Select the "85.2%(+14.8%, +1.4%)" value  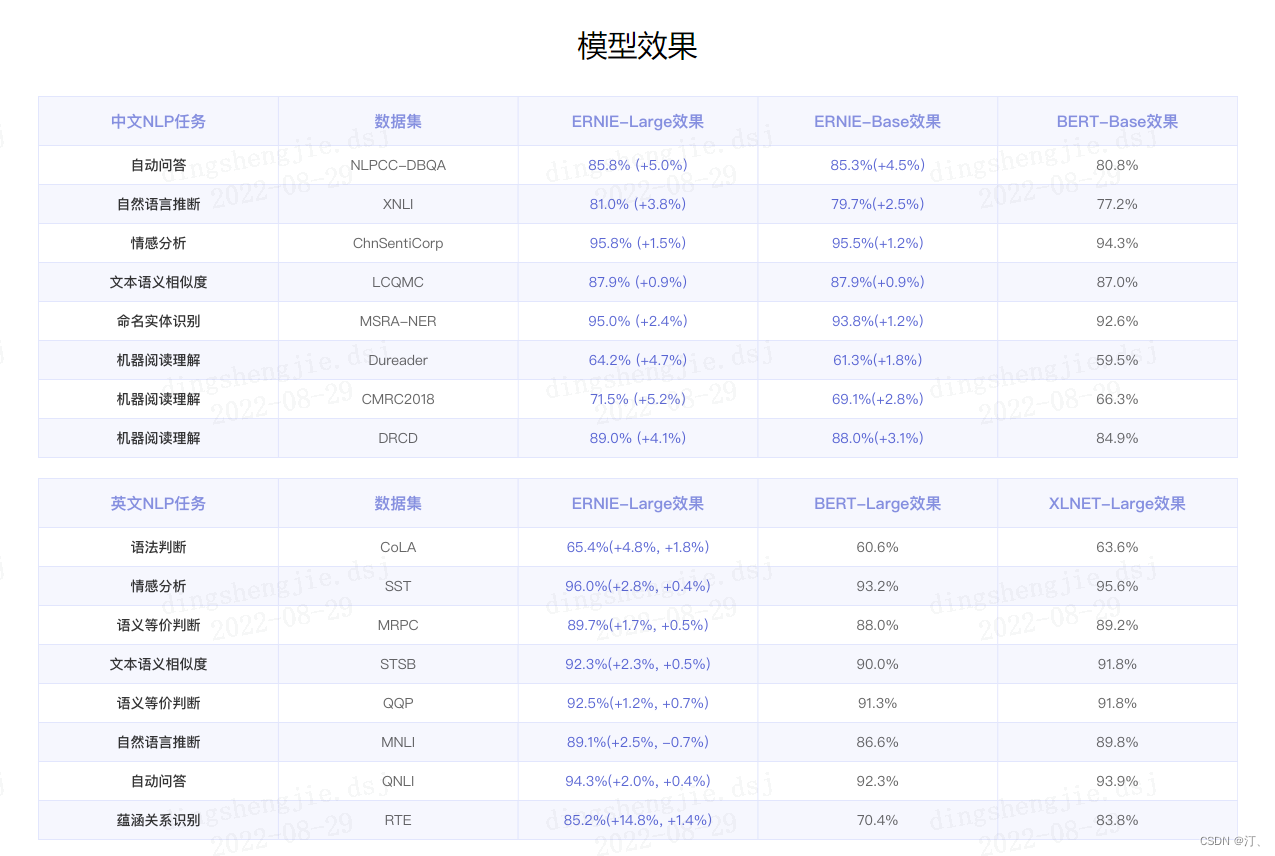point(638,820)
